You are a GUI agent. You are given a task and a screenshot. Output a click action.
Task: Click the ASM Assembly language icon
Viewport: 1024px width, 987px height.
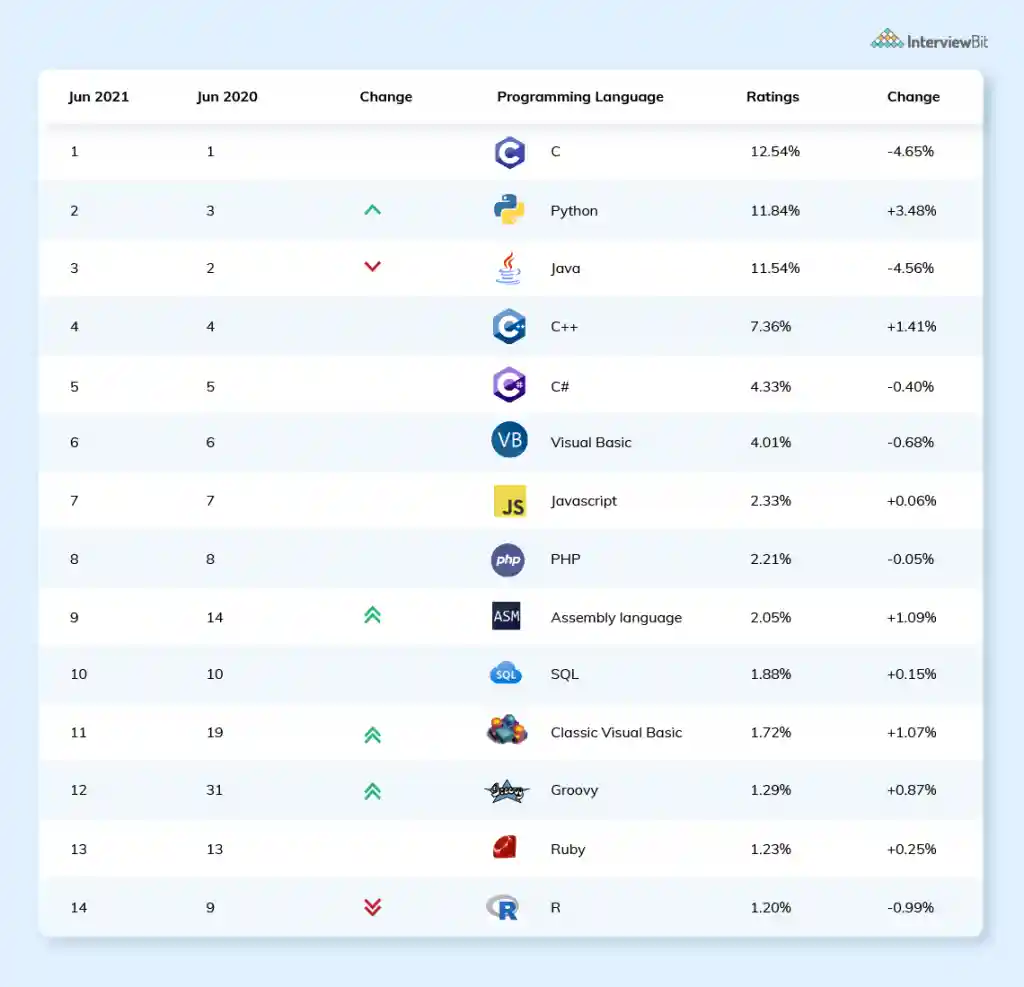tap(506, 616)
